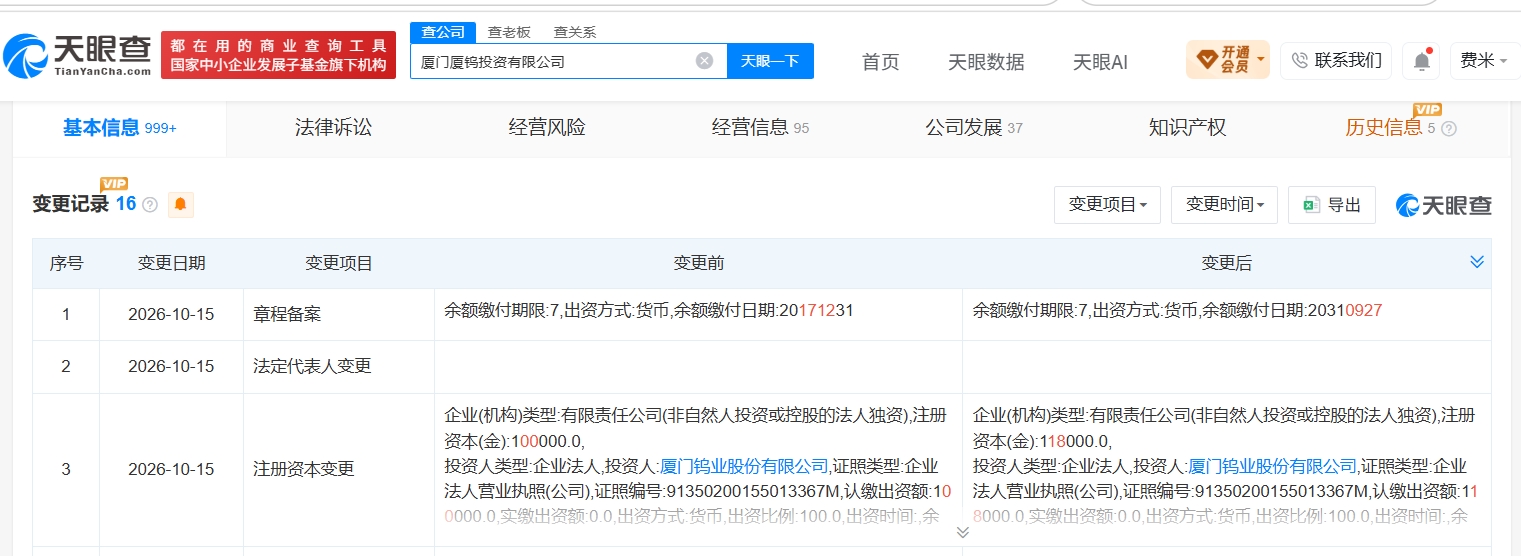
Task: Select the 查关系 search tab
Action: (574, 32)
